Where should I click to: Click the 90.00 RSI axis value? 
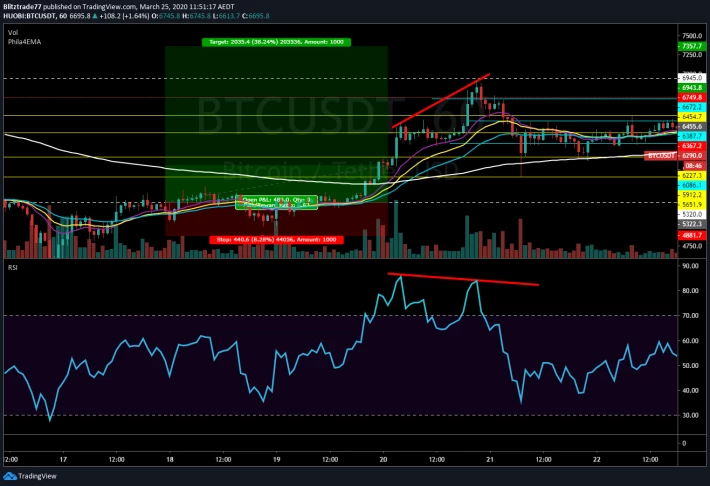tap(691, 266)
